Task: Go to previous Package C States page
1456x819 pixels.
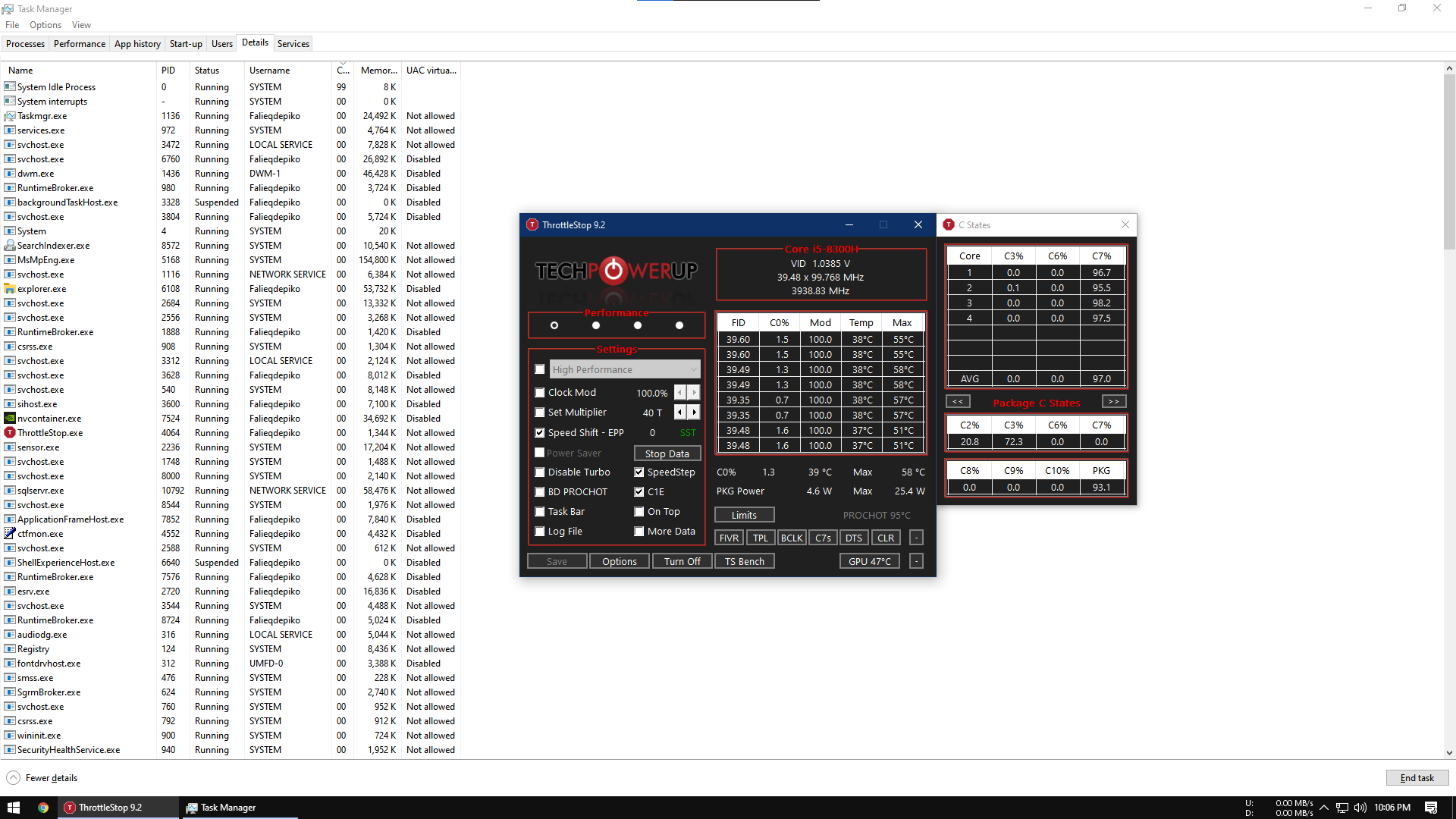Action: [958, 402]
